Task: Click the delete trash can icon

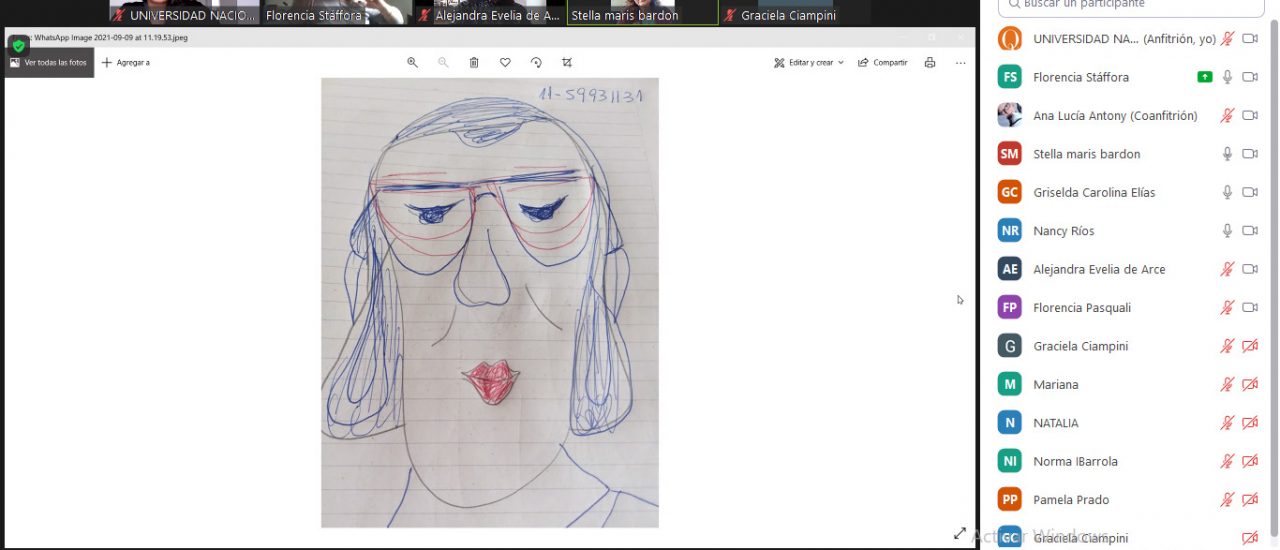Action: (474, 62)
